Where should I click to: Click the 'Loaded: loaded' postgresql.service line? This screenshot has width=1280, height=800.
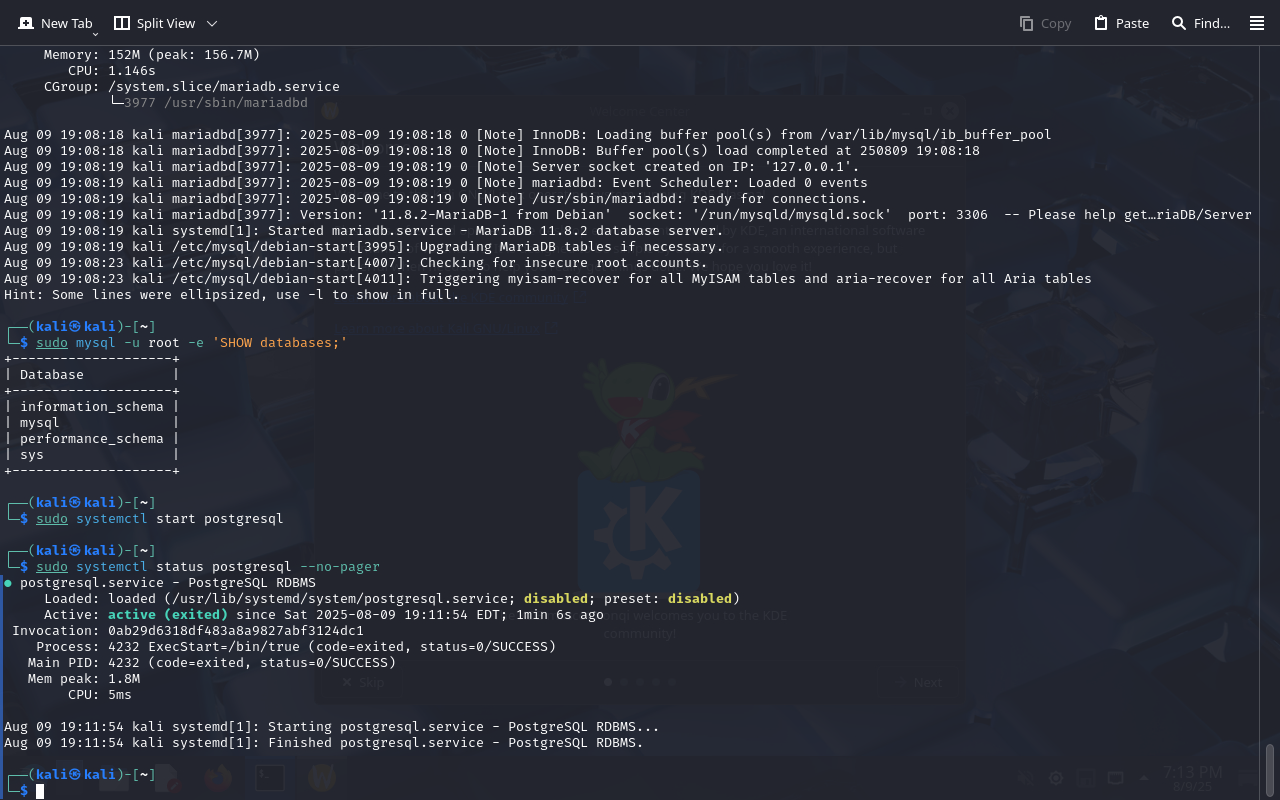[392, 599]
